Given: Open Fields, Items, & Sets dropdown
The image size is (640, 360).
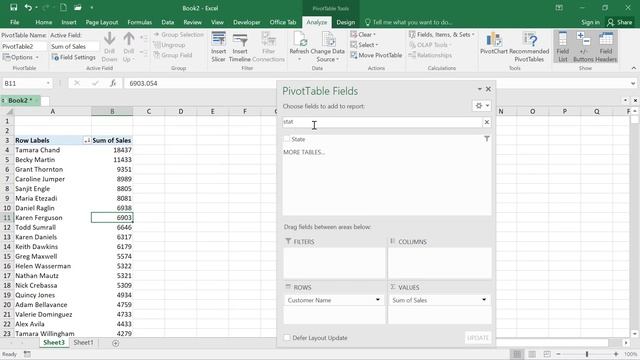Looking at the screenshot, I should pyautogui.click(x=442, y=35).
